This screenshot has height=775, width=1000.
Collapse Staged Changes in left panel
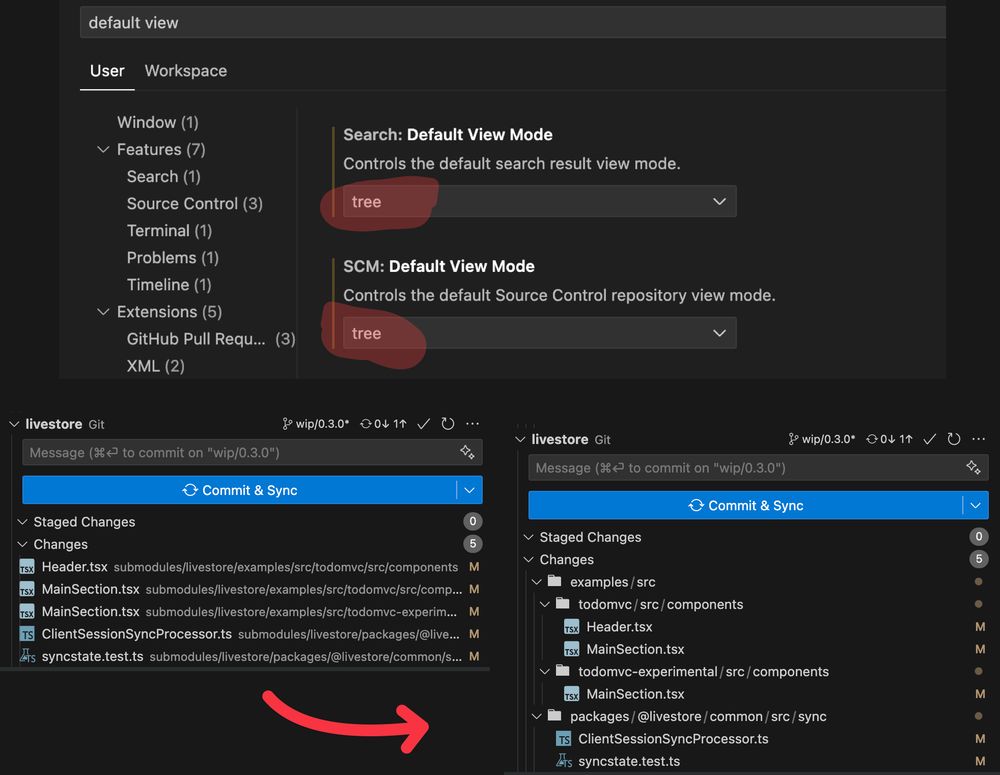click(22, 522)
